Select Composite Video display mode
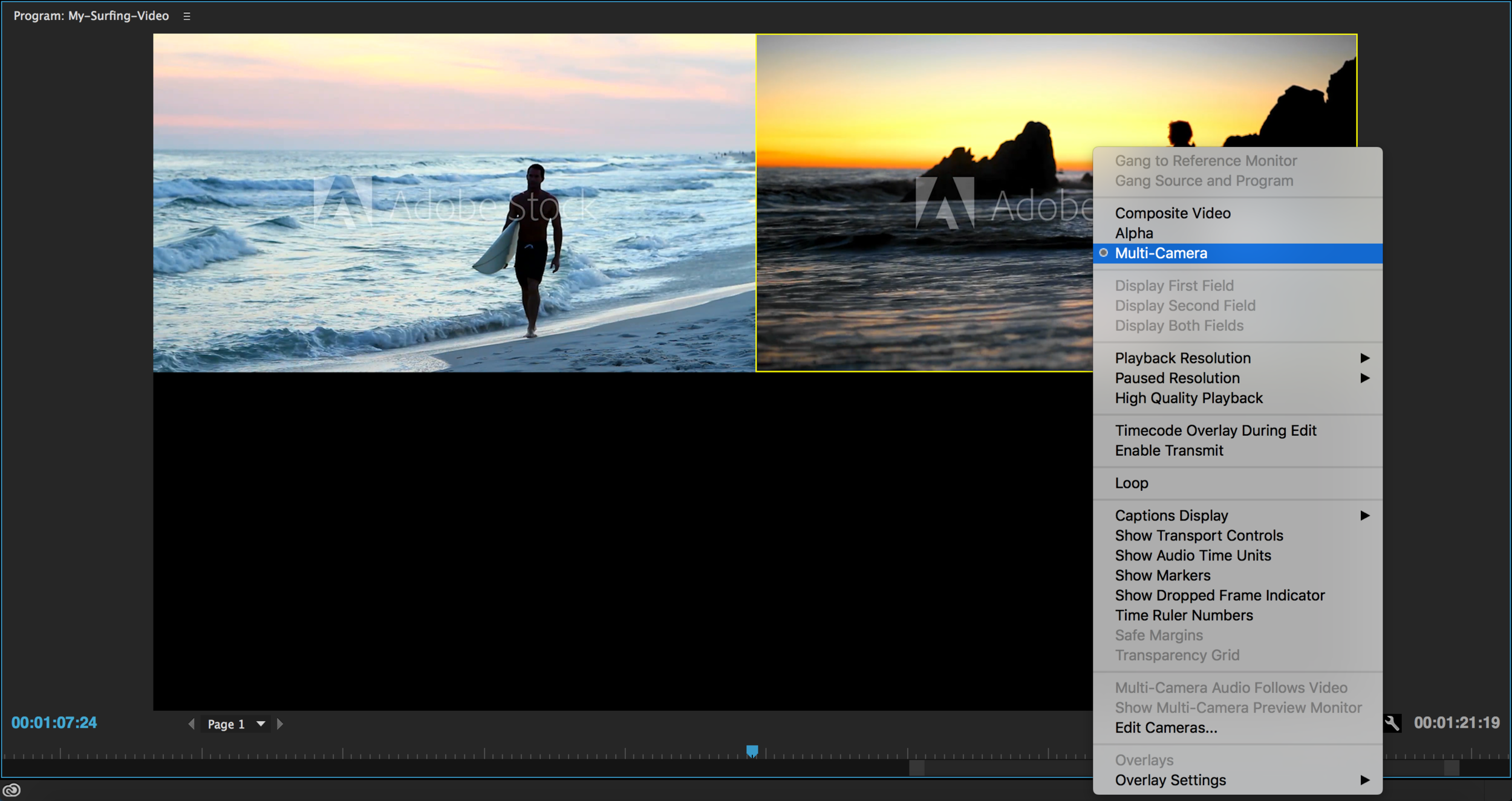Screen dimensions: 1512x801 tap(1237, 213)
